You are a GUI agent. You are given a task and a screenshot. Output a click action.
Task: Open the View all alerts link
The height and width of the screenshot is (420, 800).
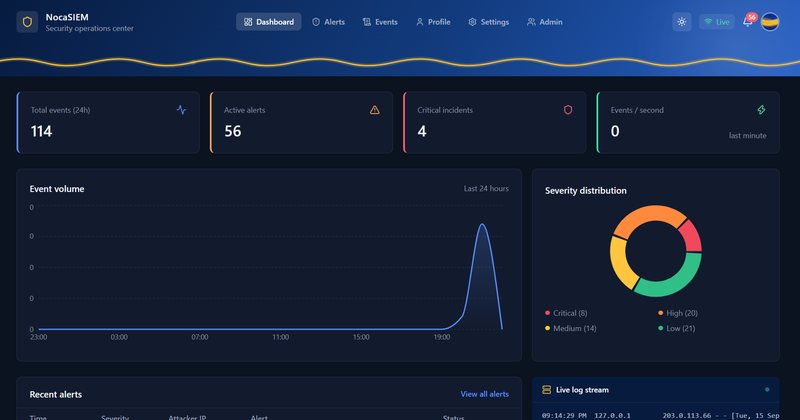click(x=484, y=394)
